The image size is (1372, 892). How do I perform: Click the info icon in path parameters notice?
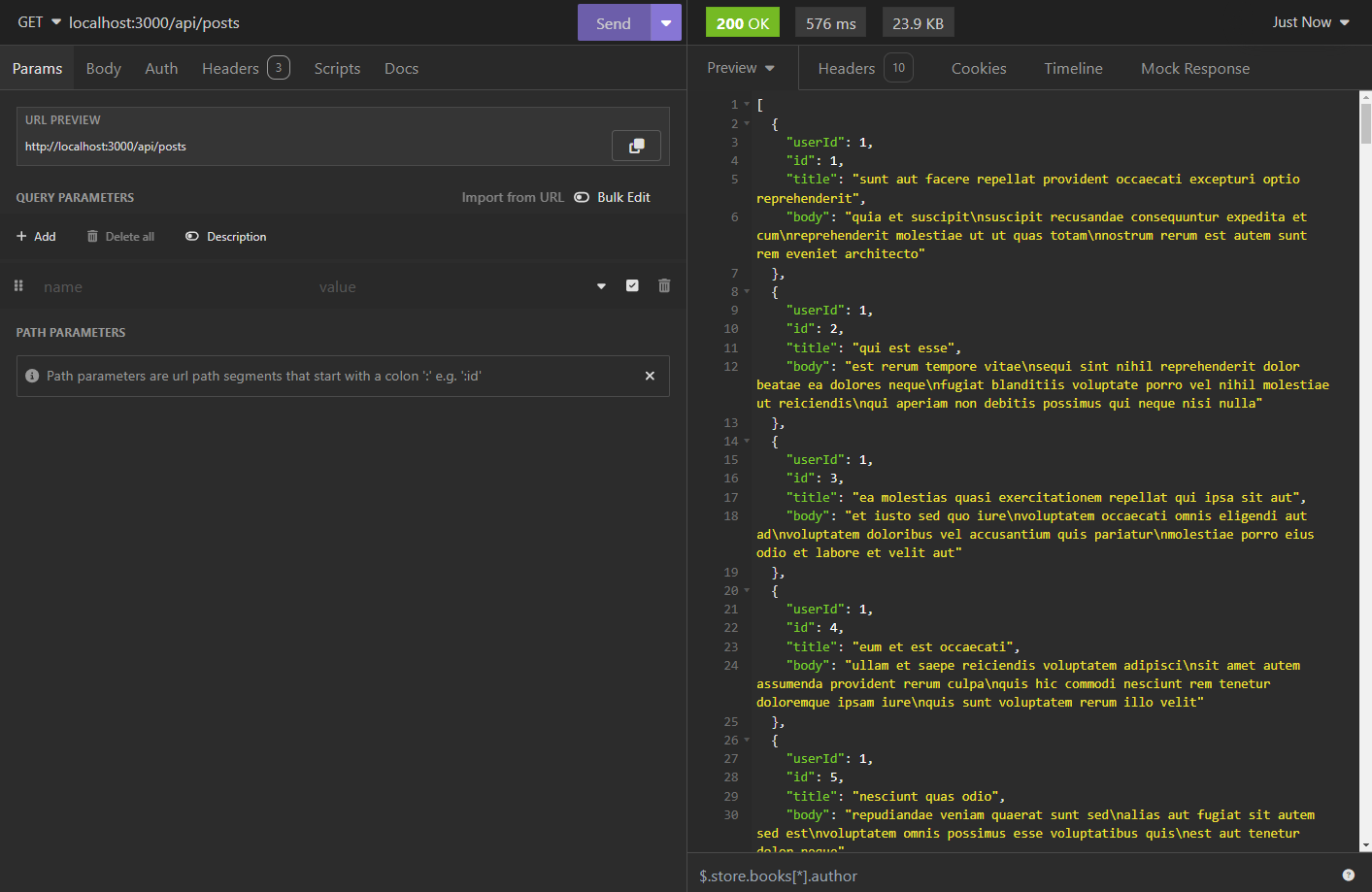[x=32, y=376]
